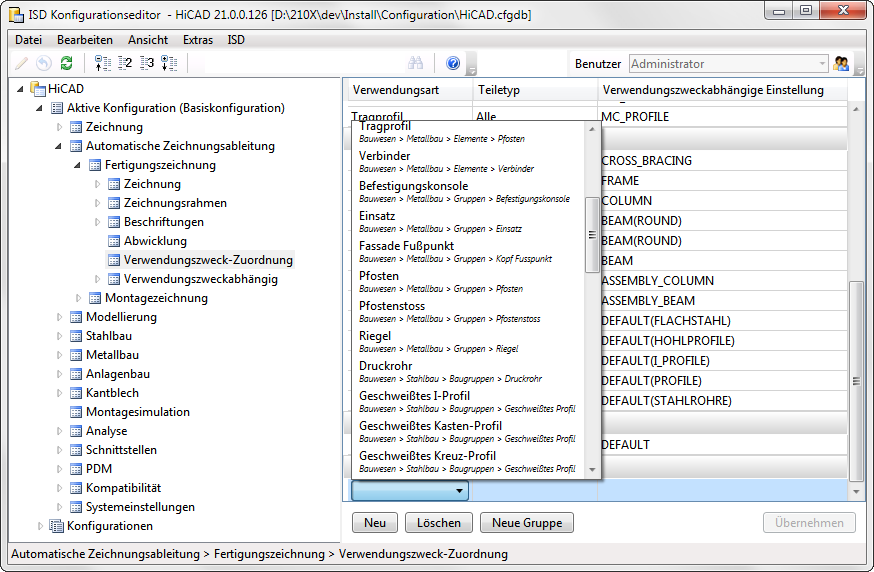
Task: Click the Neue Gruppe button
Action: point(527,523)
